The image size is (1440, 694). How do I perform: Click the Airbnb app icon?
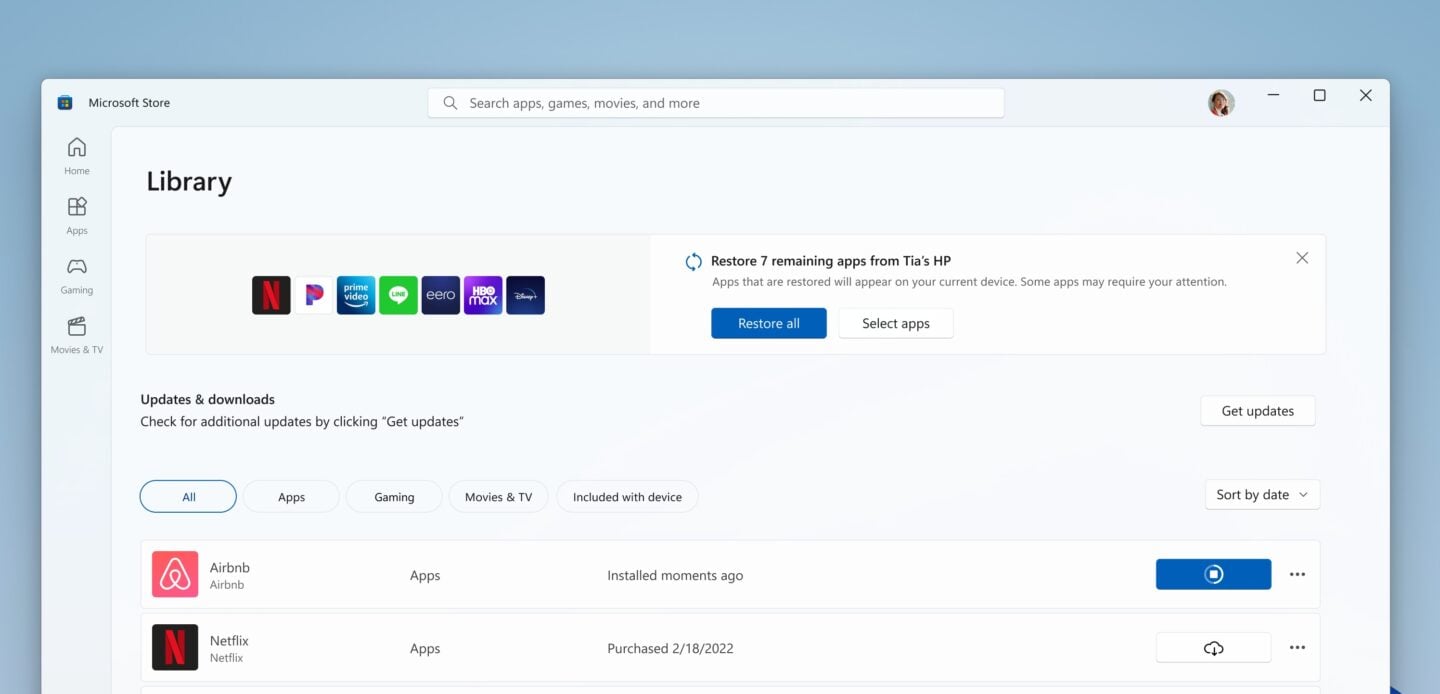coord(175,574)
